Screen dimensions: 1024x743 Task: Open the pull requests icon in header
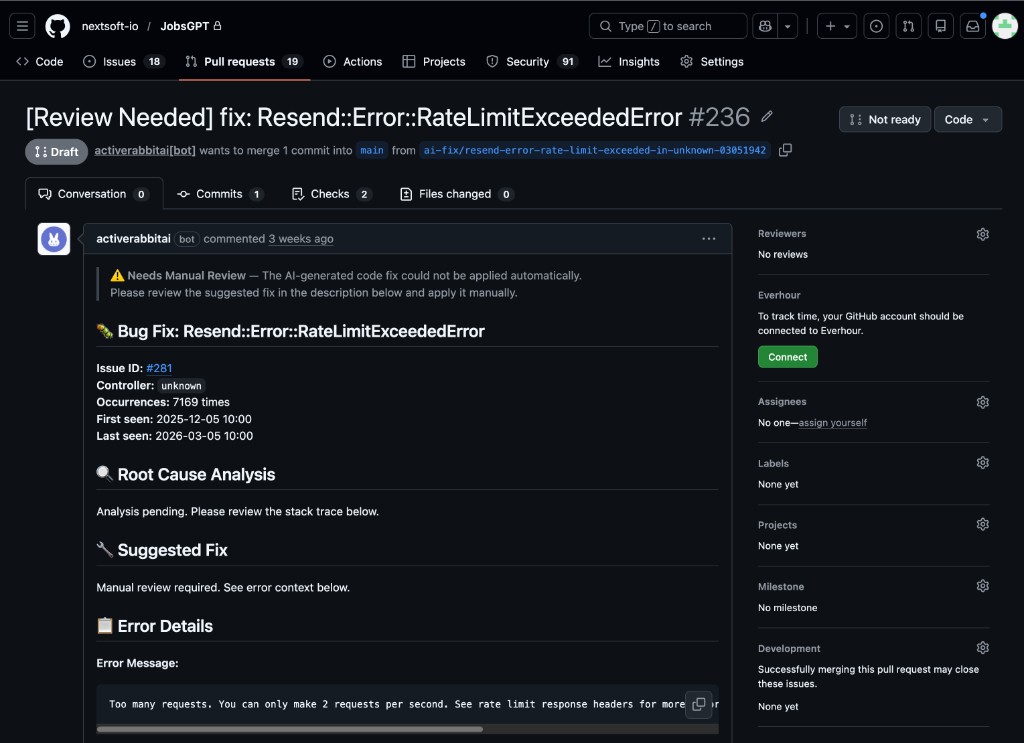(908, 26)
